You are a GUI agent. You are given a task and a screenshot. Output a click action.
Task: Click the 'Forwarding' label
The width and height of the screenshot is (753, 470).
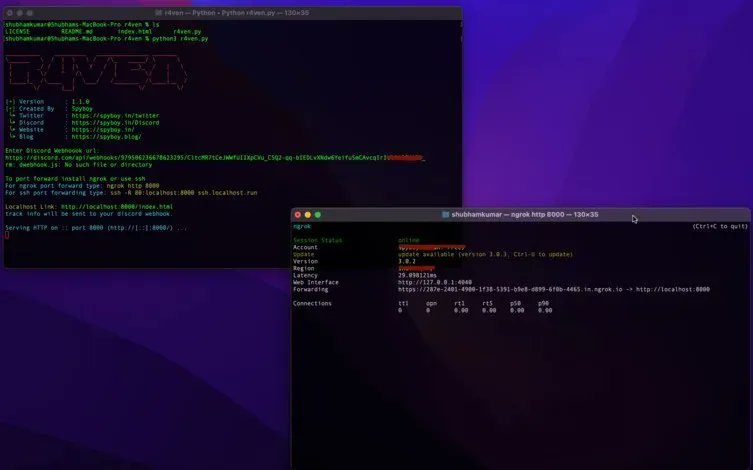311,289
